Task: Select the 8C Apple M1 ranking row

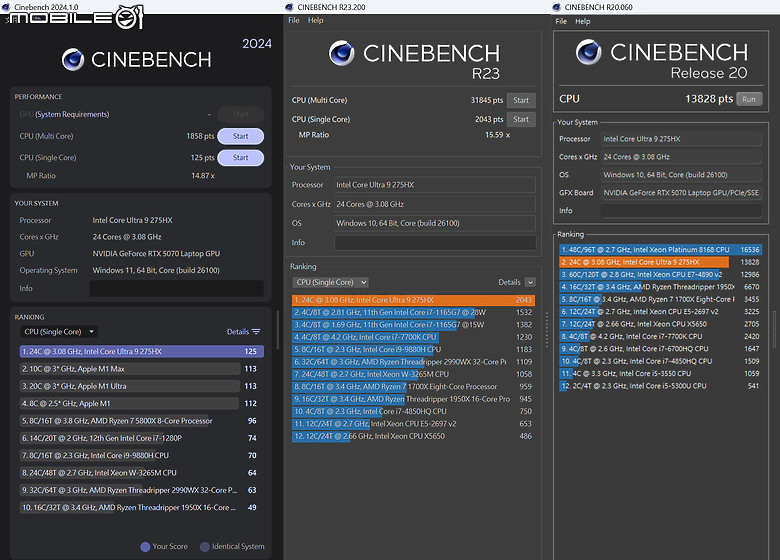Action: click(x=142, y=404)
